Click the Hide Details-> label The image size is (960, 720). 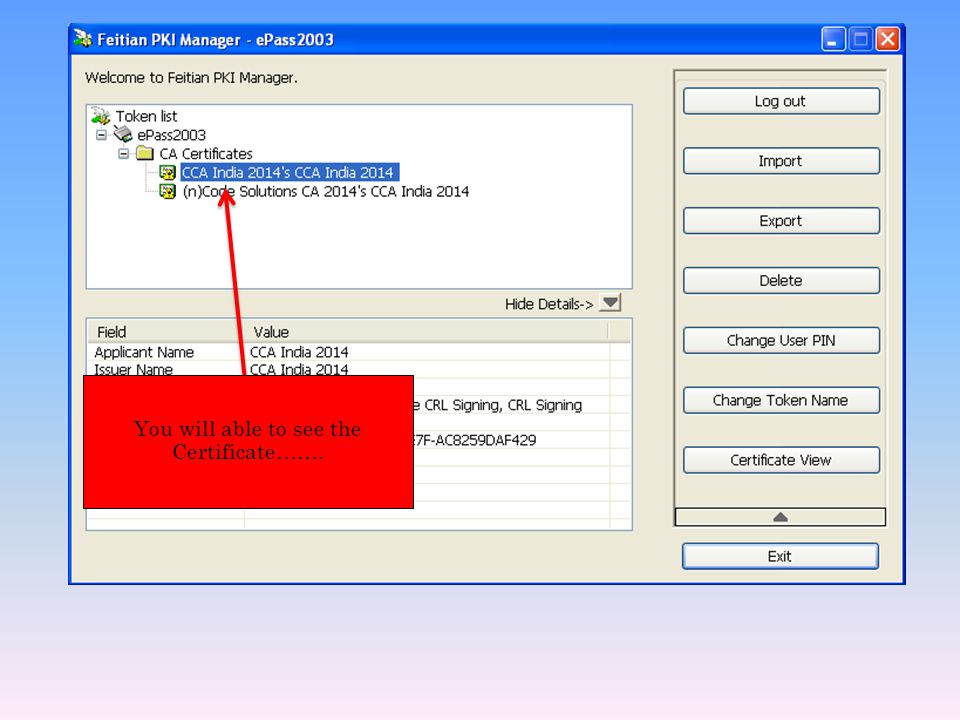point(549,304)
